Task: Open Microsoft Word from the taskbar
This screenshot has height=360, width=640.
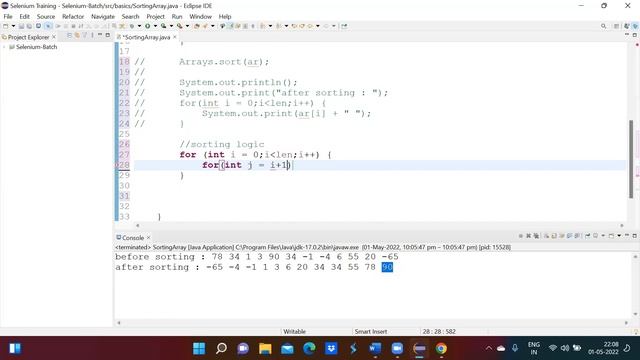Action: pos(375,348)
